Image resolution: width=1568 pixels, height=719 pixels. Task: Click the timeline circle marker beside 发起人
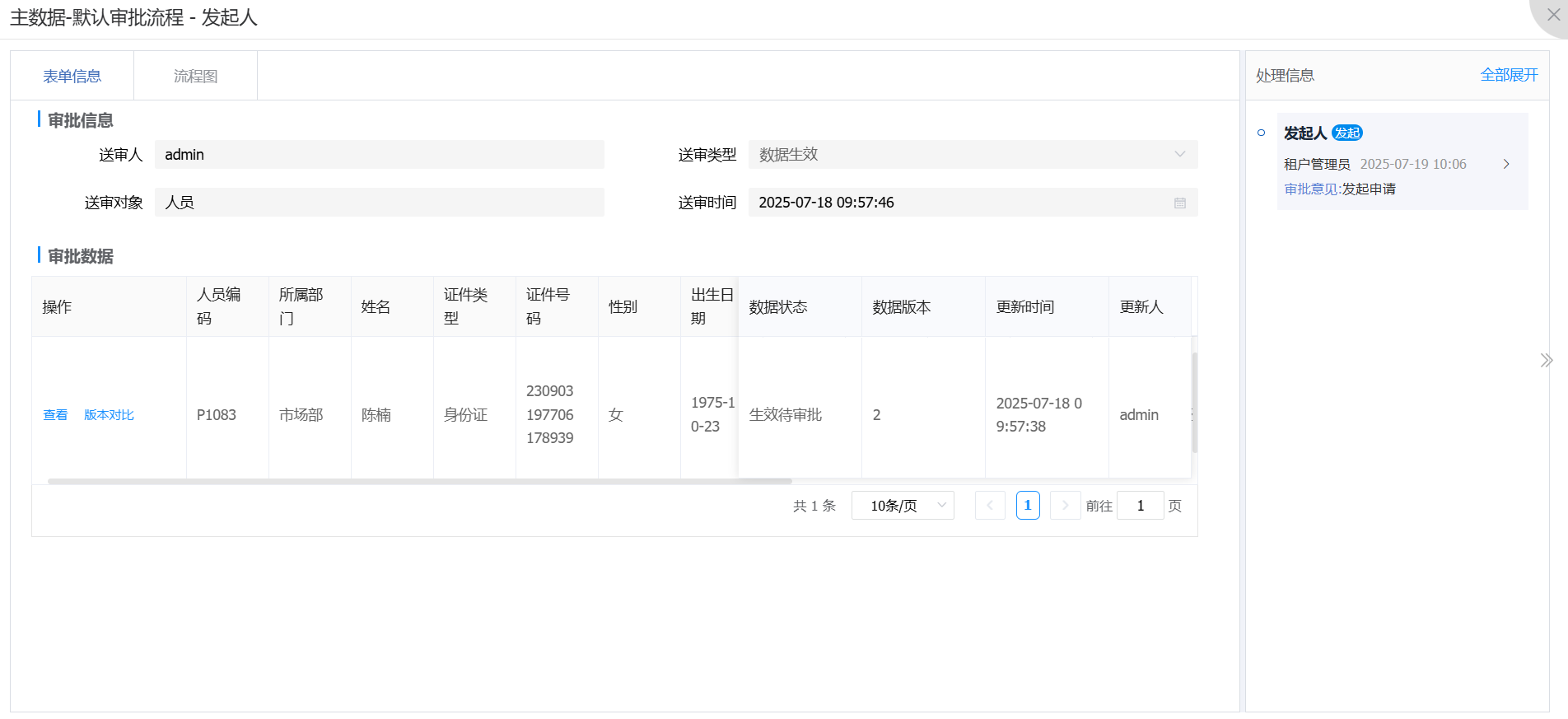coord(1261,133)
